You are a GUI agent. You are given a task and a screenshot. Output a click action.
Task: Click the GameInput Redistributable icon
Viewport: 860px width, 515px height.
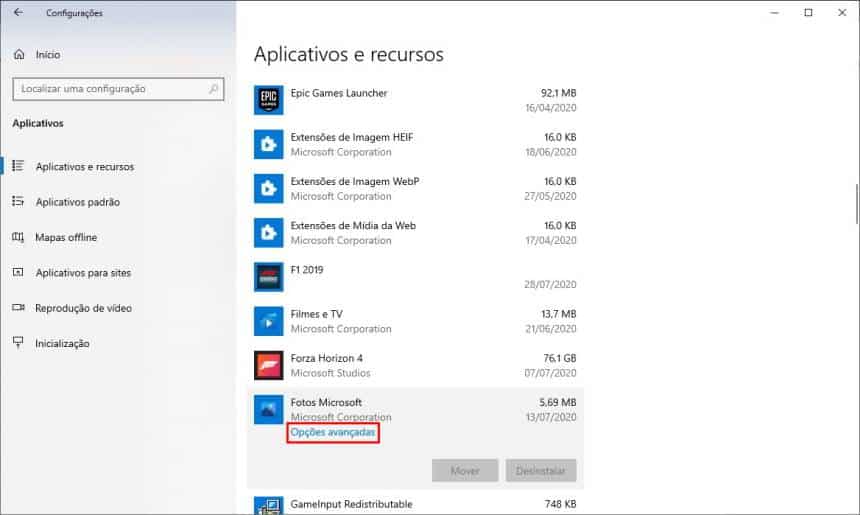tap(268, 505)
